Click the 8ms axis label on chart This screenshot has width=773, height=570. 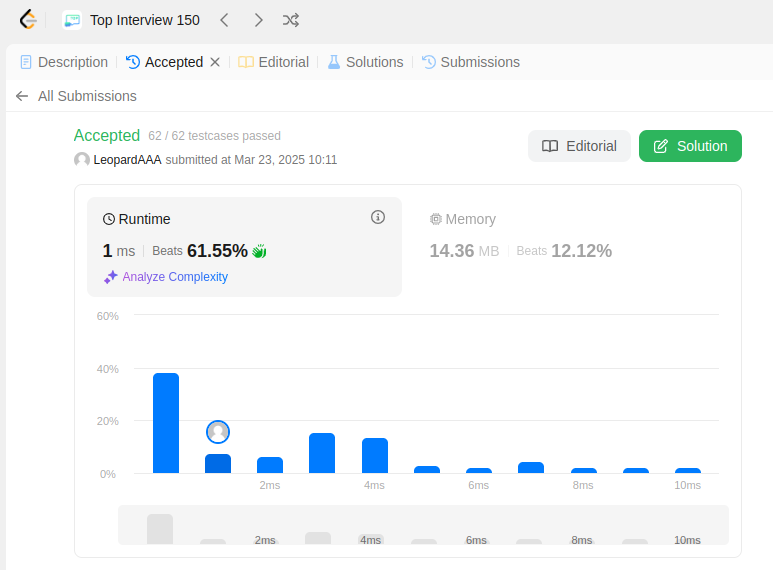(583, 485)
